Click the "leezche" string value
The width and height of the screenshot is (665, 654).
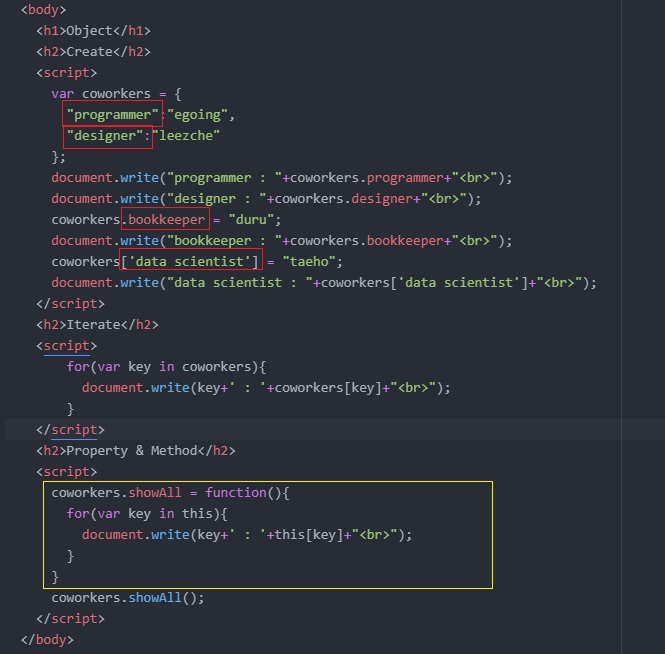(186, 136)
